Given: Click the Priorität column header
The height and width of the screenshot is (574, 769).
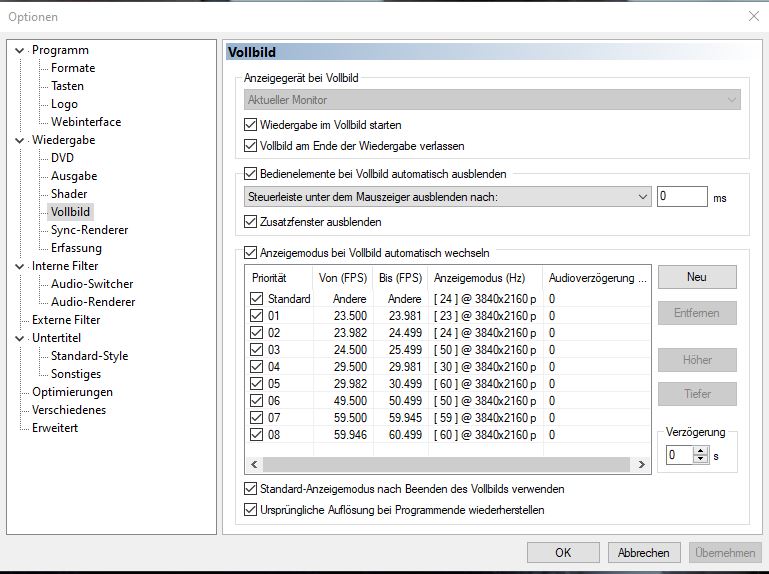Looking at the screenshot, I should click(x=279, y=278).
